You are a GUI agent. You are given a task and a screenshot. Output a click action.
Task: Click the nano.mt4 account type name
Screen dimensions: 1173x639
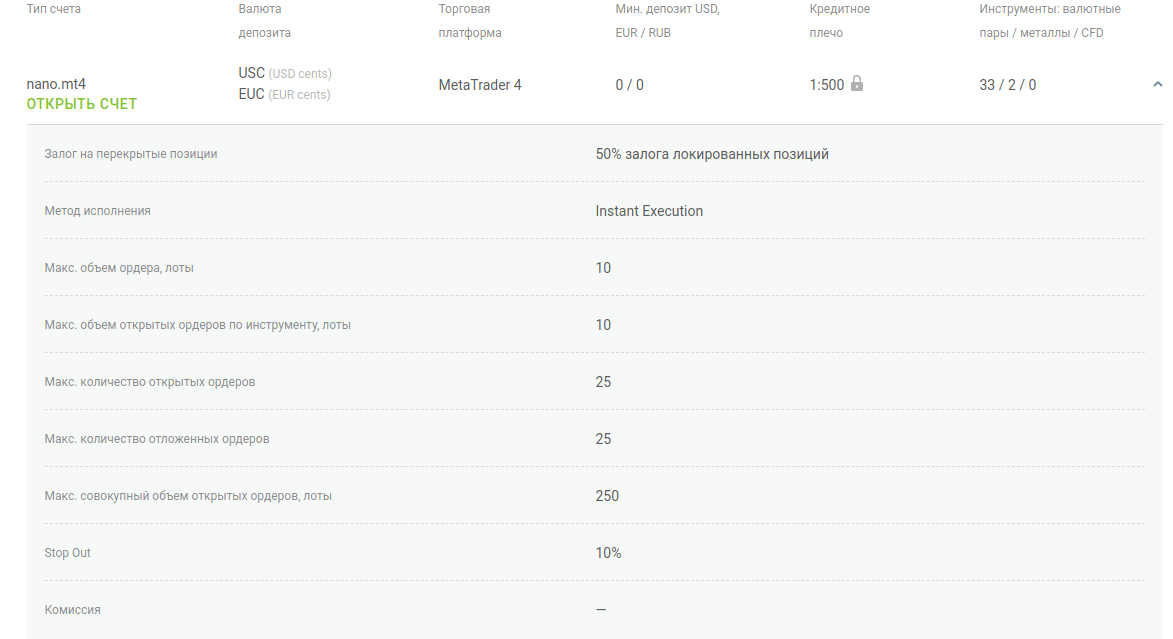pos(56,84)
